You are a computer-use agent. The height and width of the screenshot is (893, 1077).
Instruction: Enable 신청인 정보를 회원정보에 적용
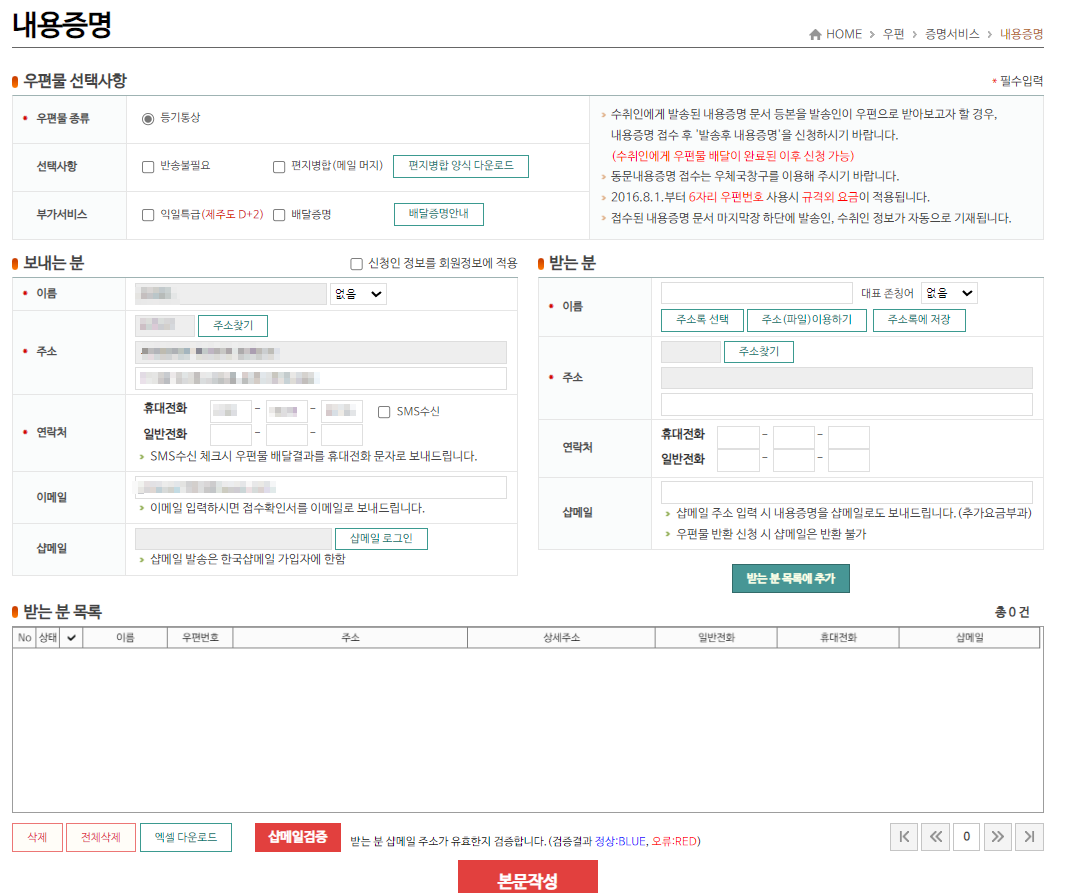(x=356, y=264)
